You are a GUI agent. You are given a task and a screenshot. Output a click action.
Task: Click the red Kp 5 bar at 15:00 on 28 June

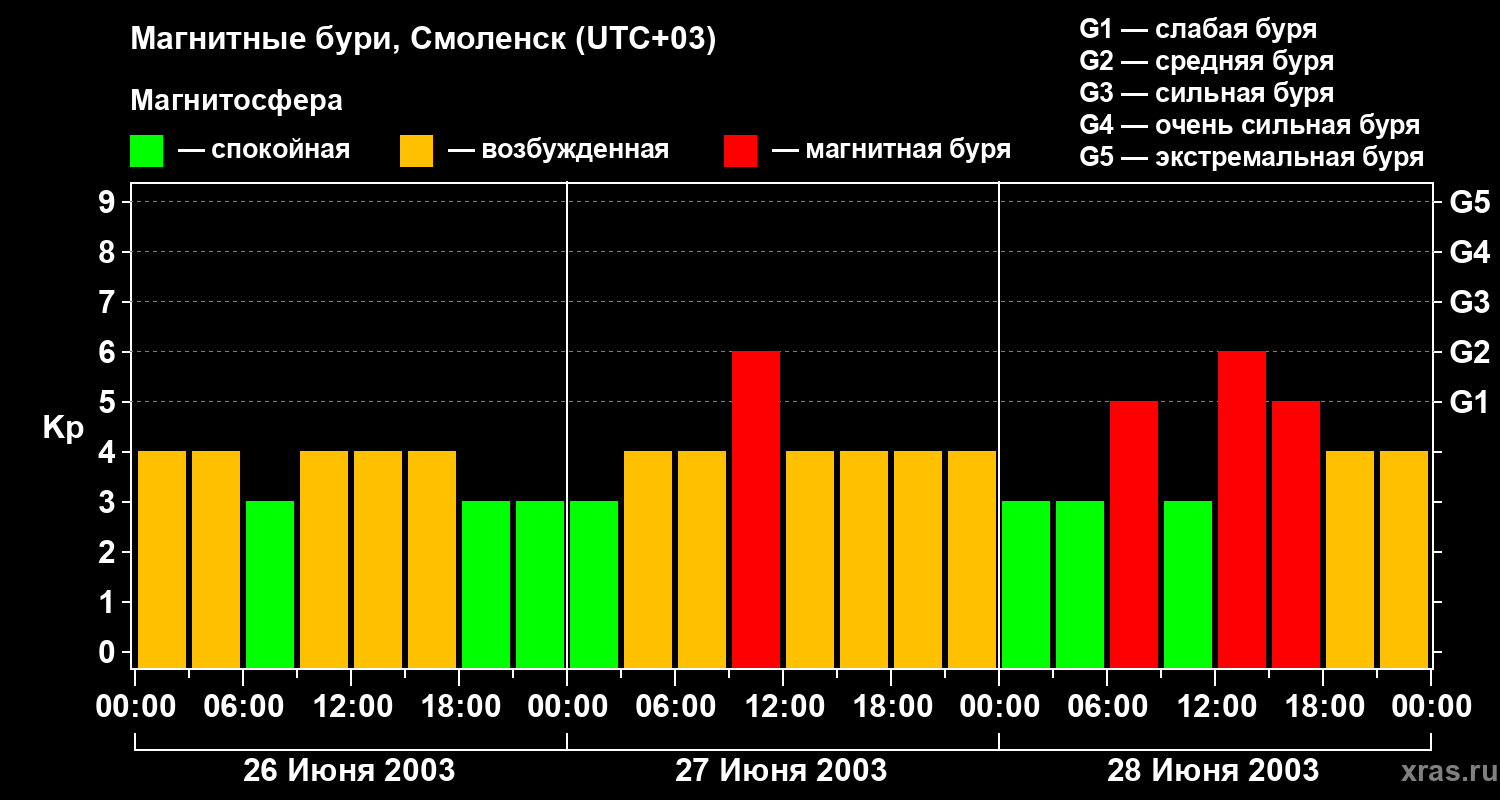(x=1296, y=534)
